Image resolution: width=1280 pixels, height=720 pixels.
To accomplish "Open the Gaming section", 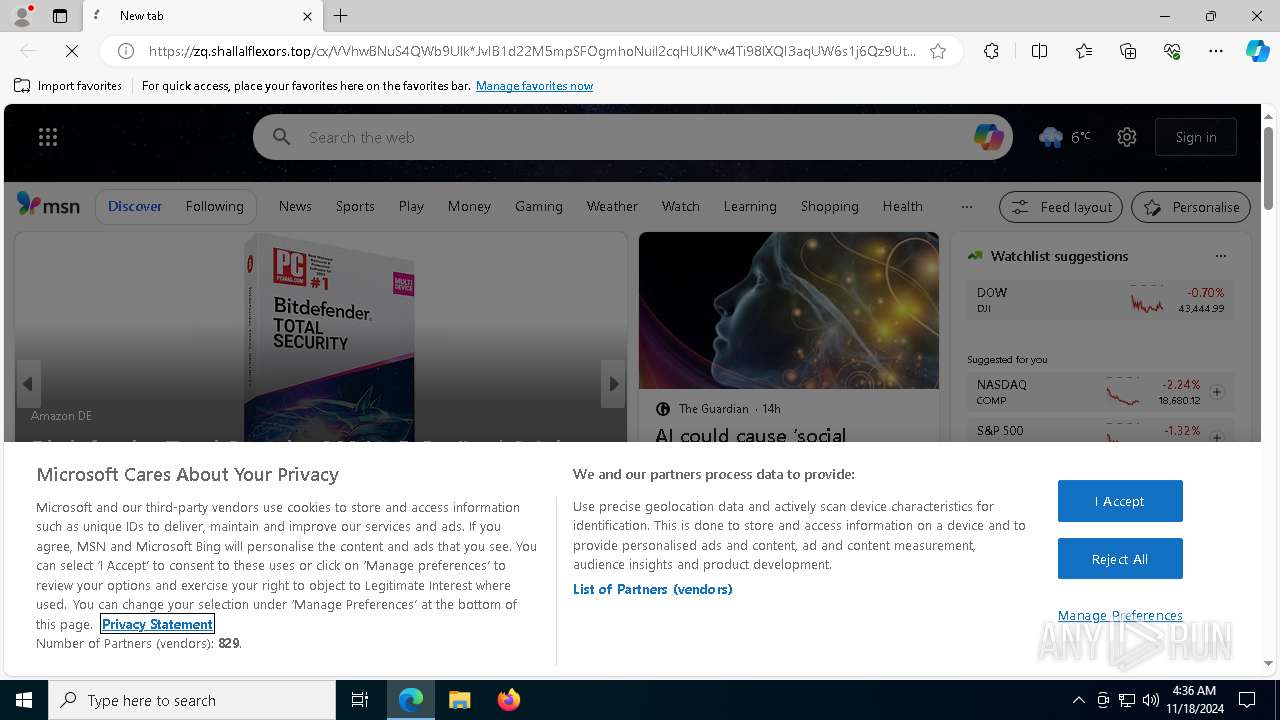I will (x=539, y=206).
